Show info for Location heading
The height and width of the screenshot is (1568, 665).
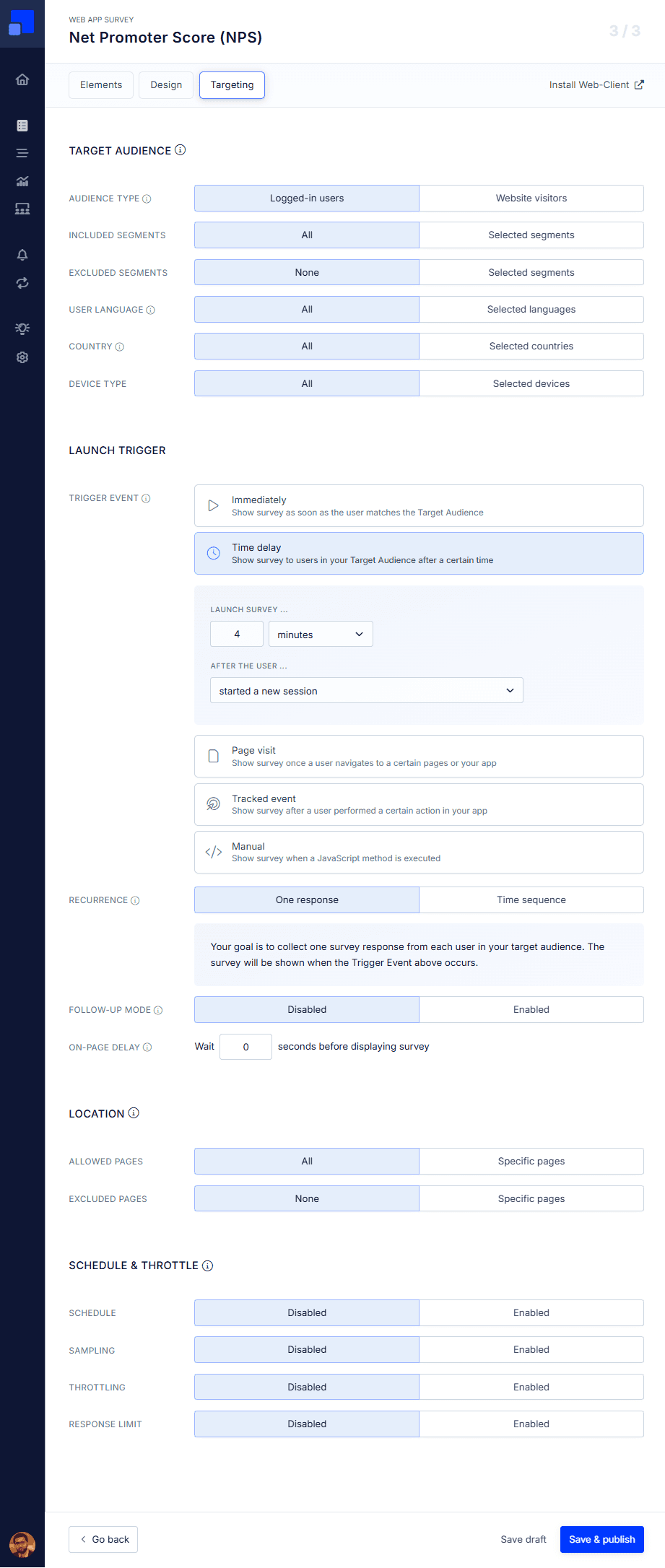point(134,1113)
